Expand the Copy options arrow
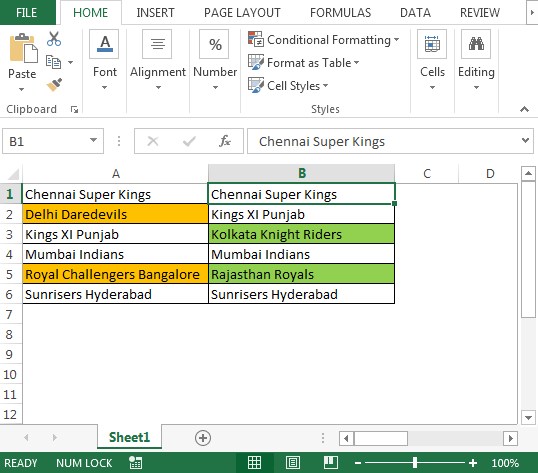538x473 pixels. pos(70,62)
